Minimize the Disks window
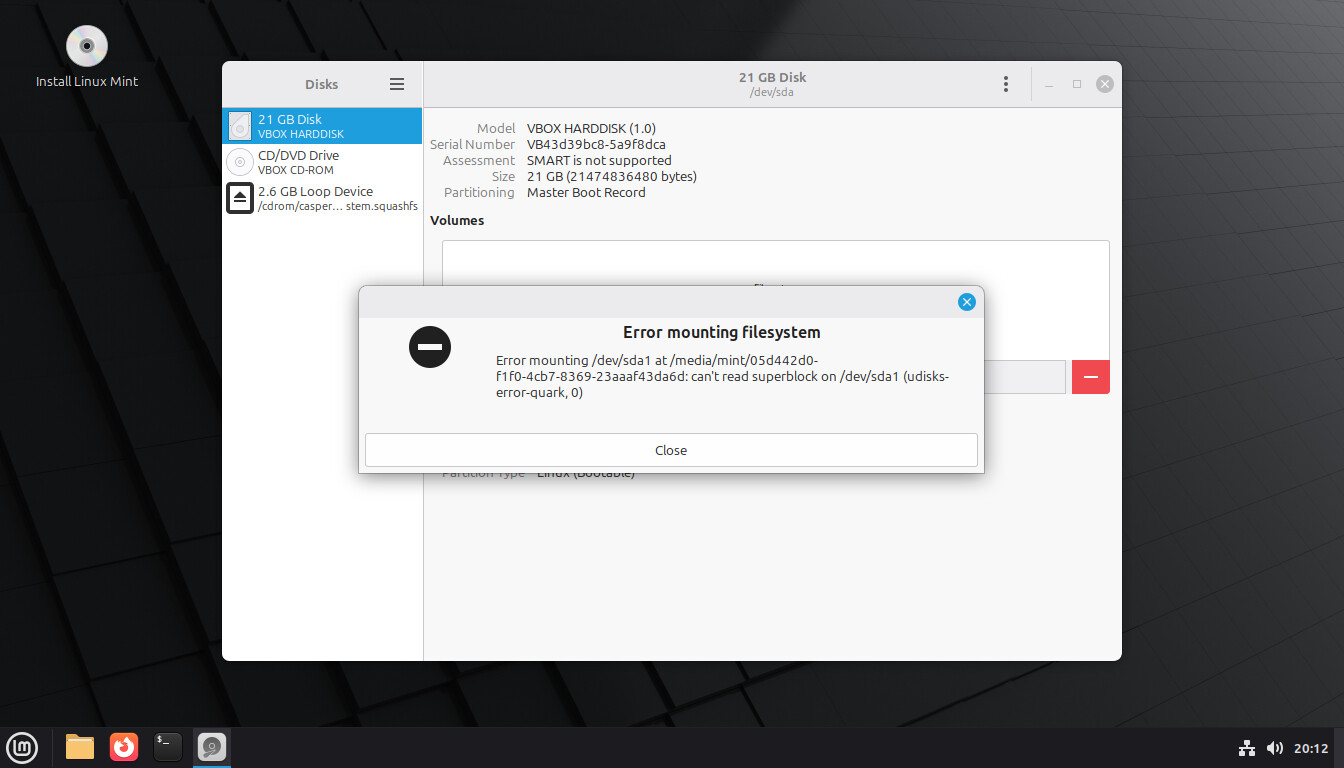 [x=1049, y=85]
